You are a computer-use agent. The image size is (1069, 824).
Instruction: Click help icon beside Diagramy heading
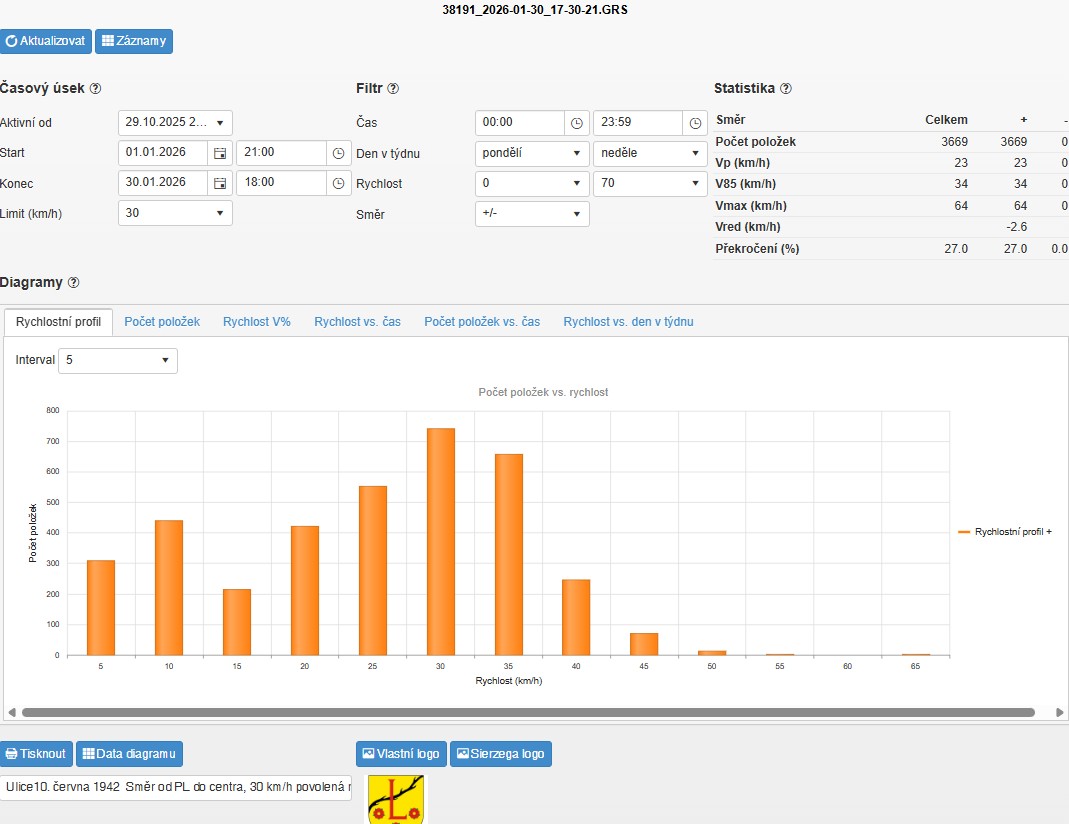[73, 283]
